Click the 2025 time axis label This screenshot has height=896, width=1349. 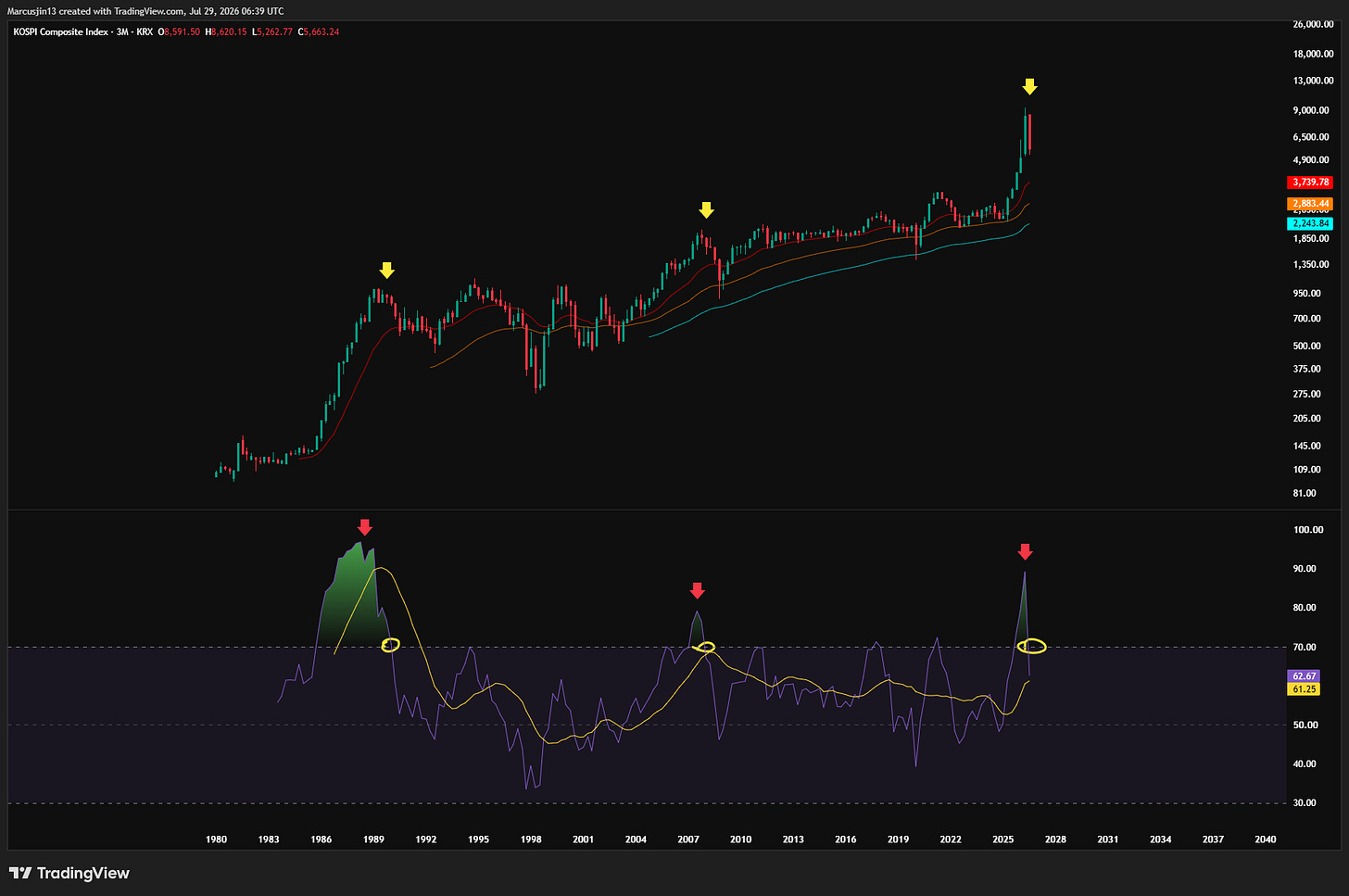pyautogui.click(x=1003, y=839)
